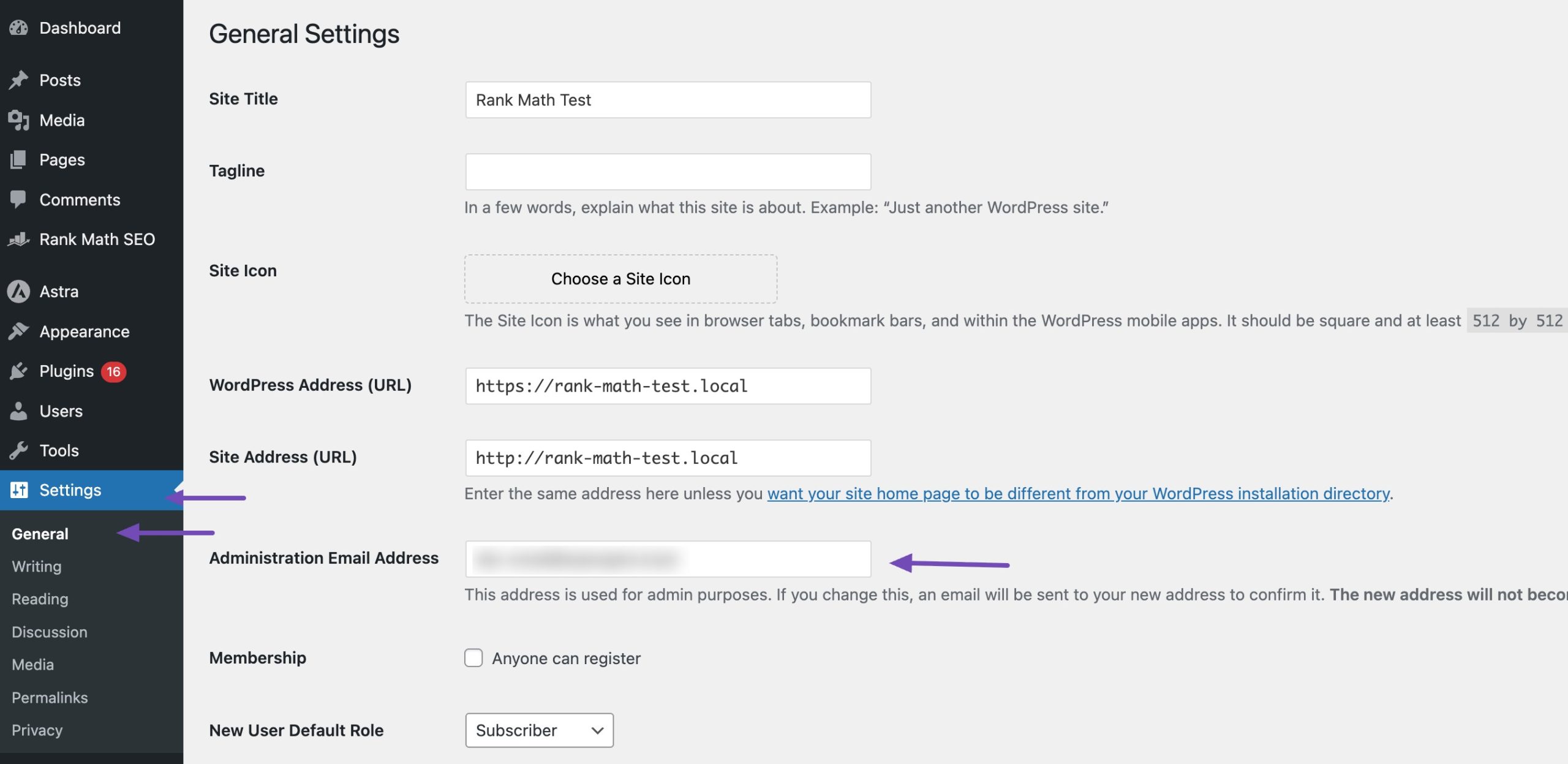1568x764 pixels.
Task: Open the Writing settings submenu
Action: pos(37,567)
